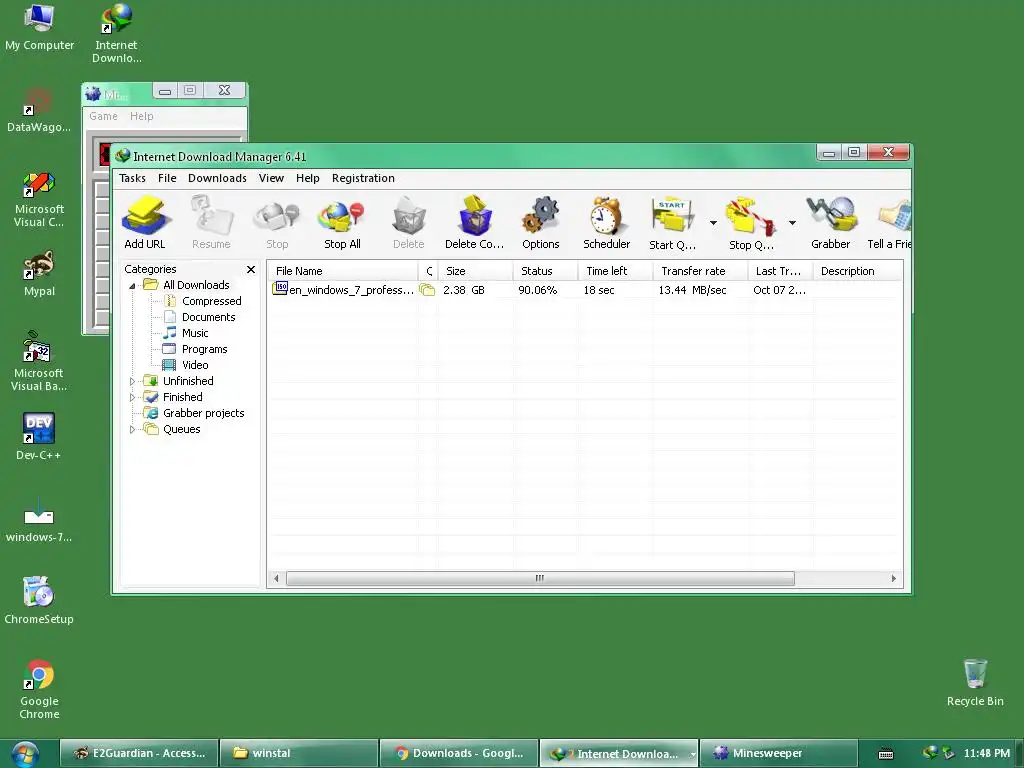Select Internet Download Manager desktop shortcut
The width and height of the screenshot is (1024, 768).
click(116, 33)
